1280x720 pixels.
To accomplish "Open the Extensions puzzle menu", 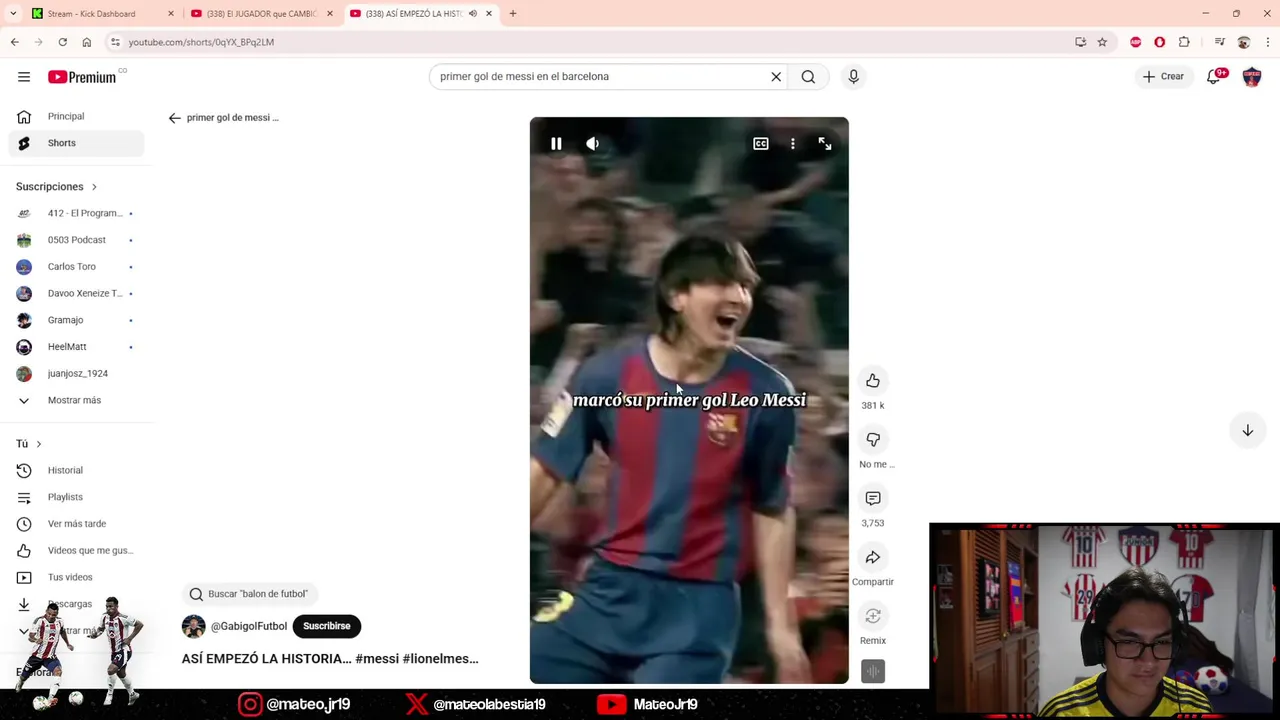I will (1184, 42).
